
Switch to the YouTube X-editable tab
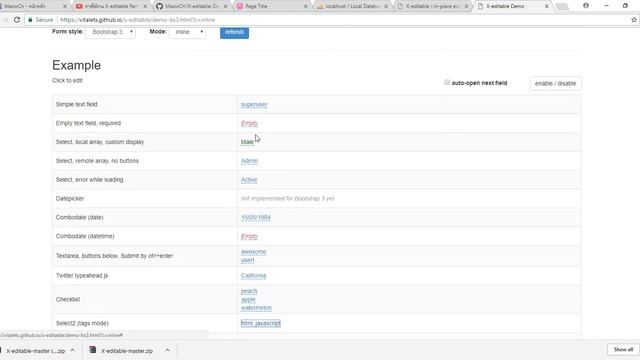click(111, 6)
